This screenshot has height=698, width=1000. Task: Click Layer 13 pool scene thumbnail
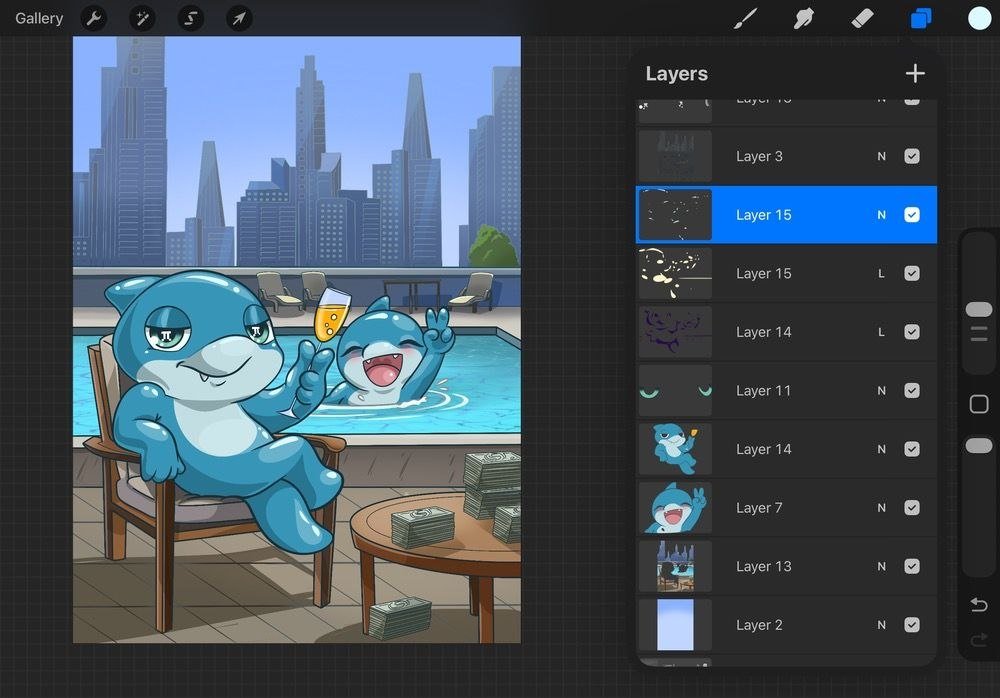point(675,567)
